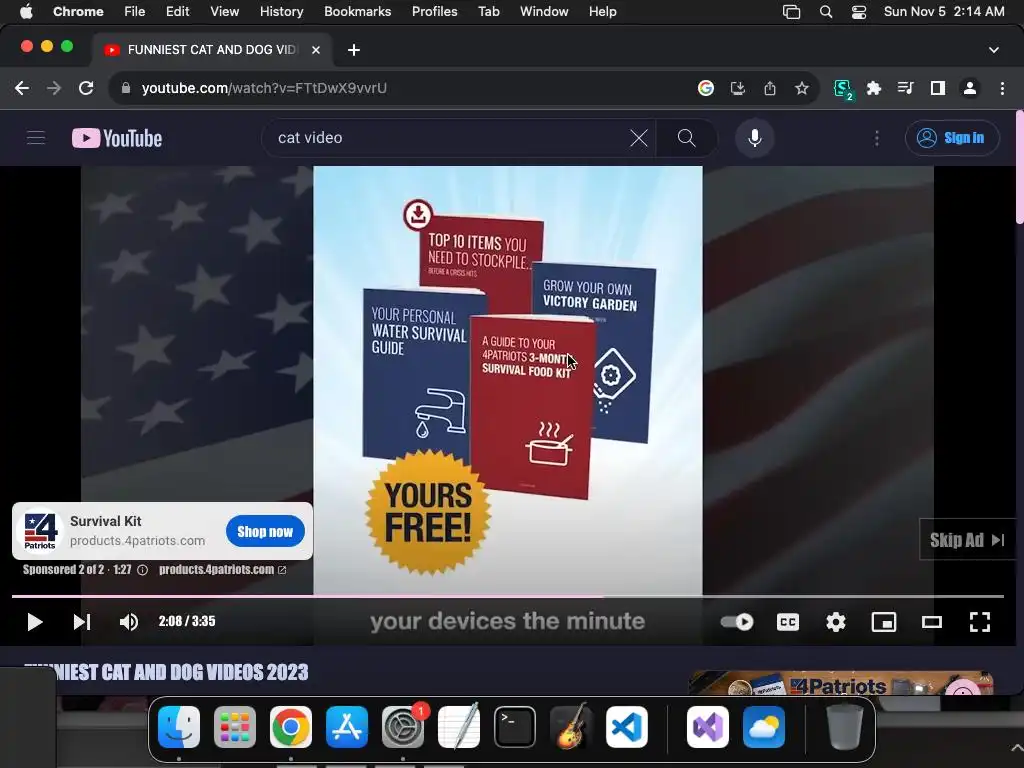Click the 4Patriots banner thumbnail
This screenshot has width=1024, height=768.
coord(841,682)
